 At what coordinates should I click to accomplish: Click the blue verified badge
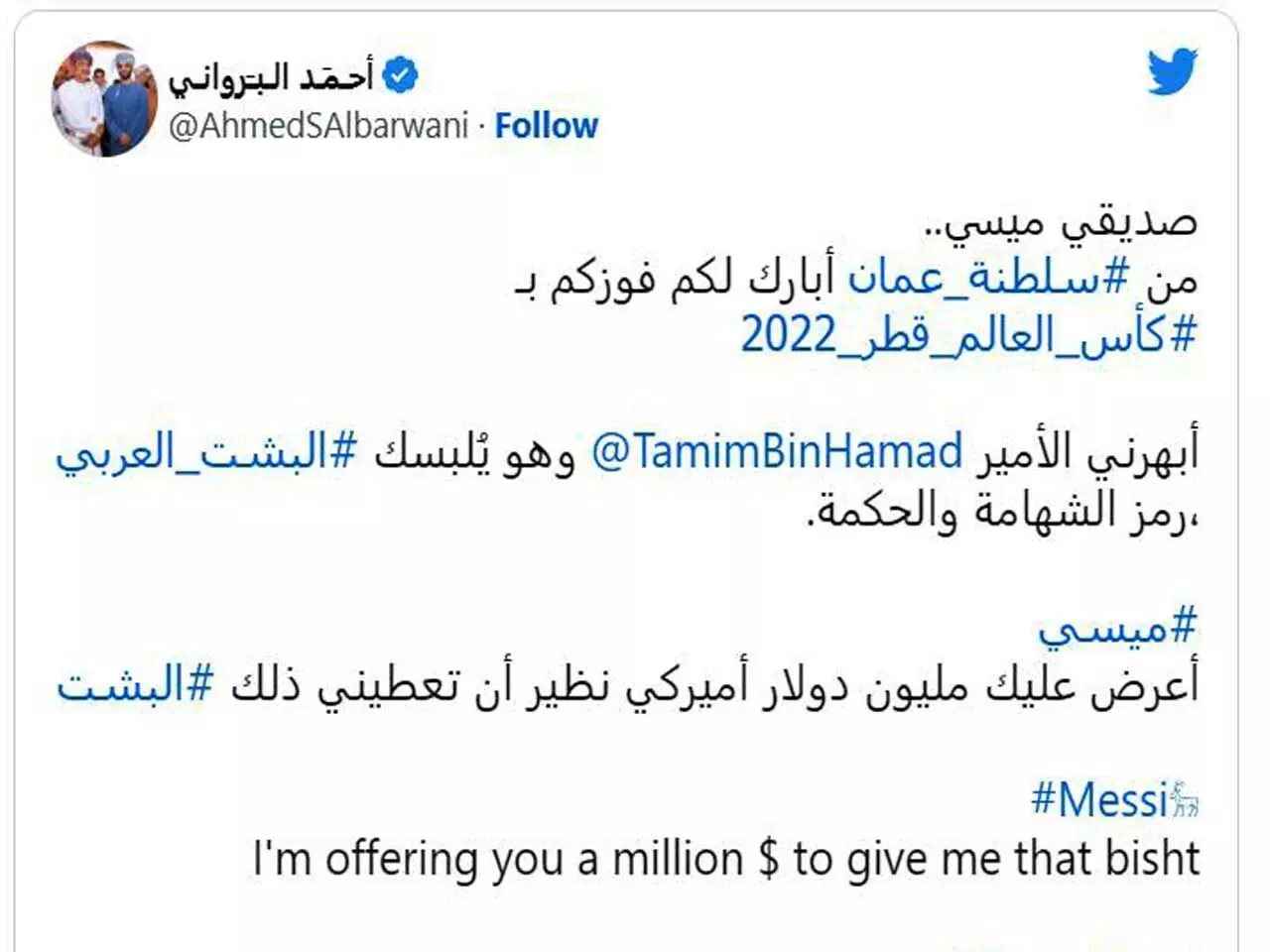(x=400, y=75)
